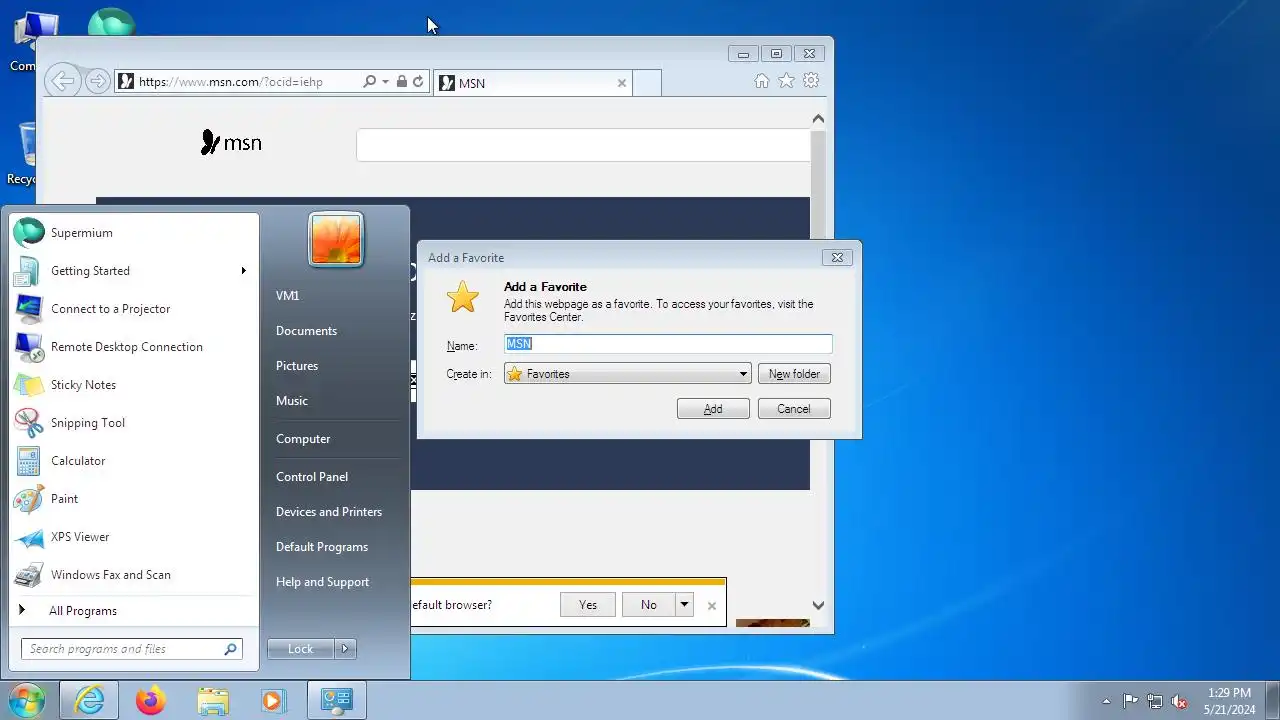Viewport: 1280px width, 720px height.
Task: Open Windows Explorer folder on taskbar
Action: (x=213, y=701)
